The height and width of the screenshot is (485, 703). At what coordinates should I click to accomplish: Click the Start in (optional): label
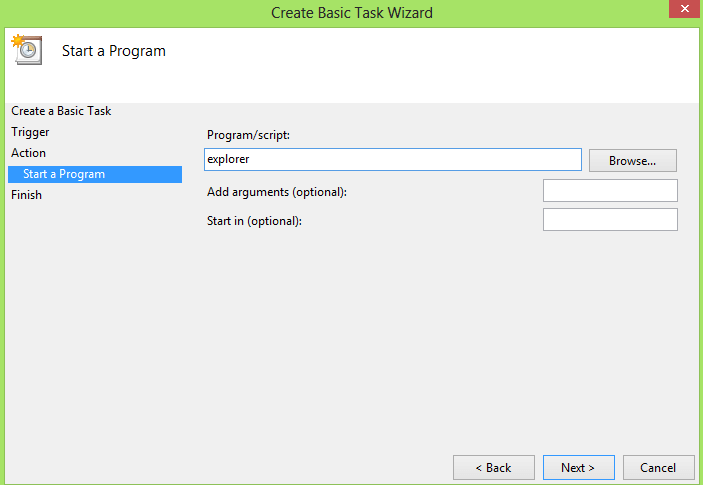tap(254, 221)
